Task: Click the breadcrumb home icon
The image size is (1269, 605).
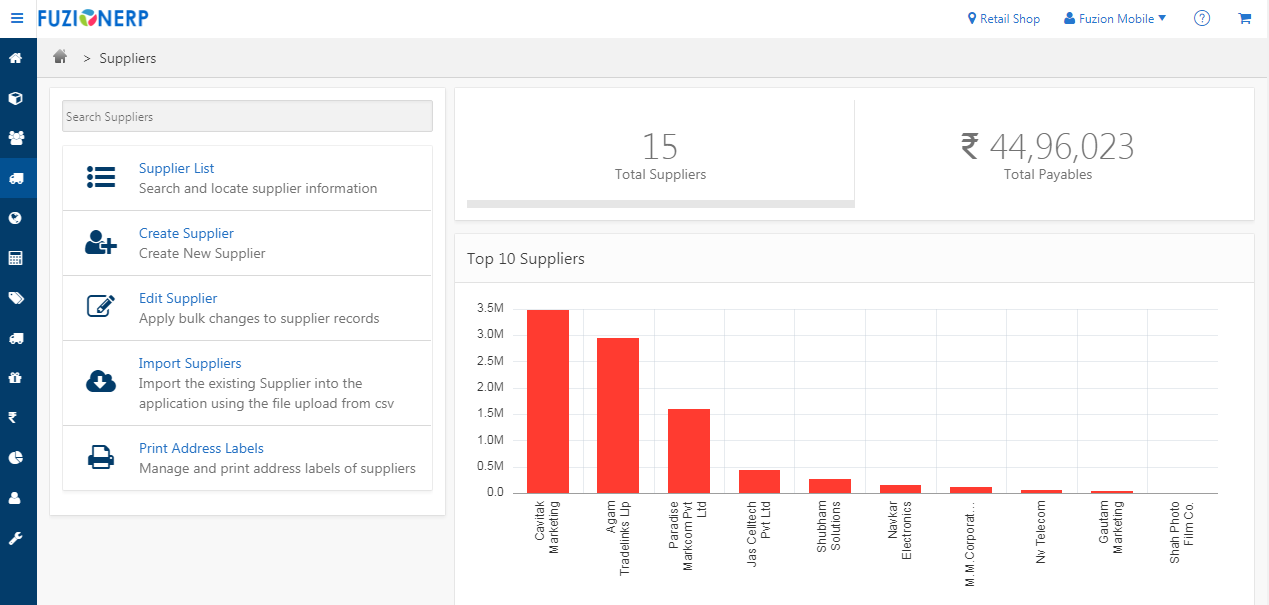Action: (x=60, y=57)
